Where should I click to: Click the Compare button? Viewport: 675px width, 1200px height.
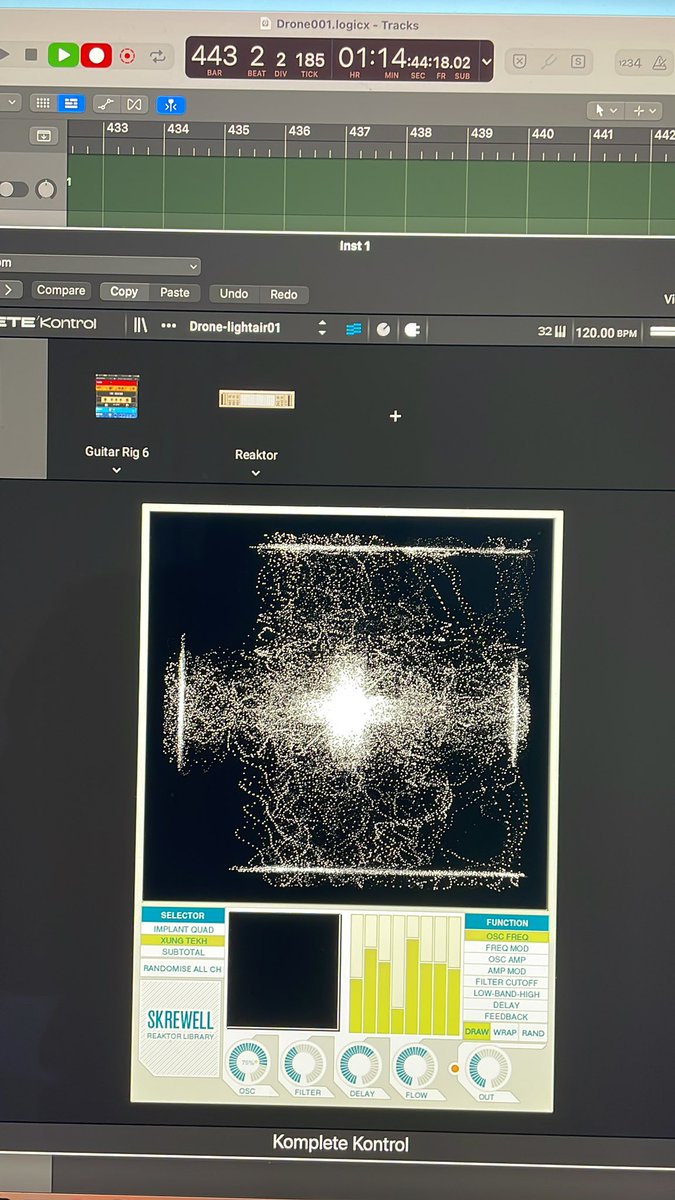point(61,290)
